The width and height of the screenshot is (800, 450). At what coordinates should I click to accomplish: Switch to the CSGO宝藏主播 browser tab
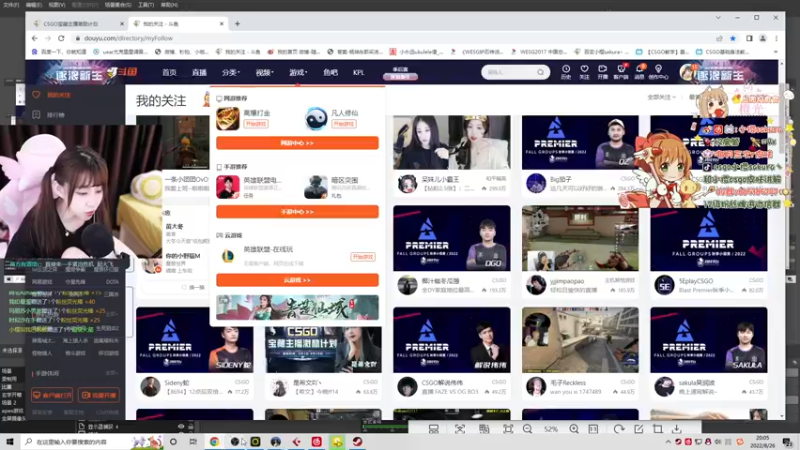tap(77, 23)
